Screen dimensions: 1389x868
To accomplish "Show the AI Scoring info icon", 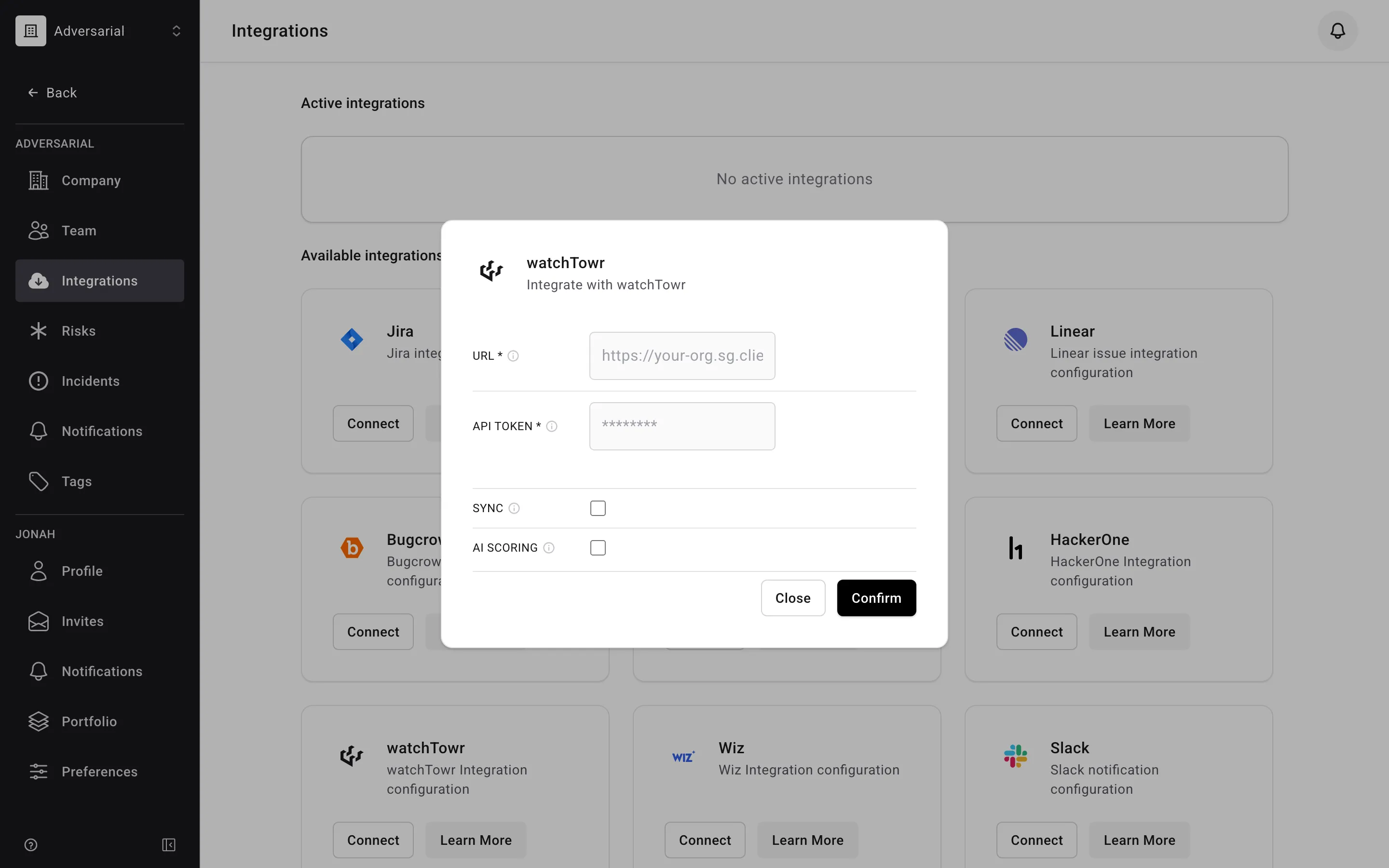I will point(549,548).
